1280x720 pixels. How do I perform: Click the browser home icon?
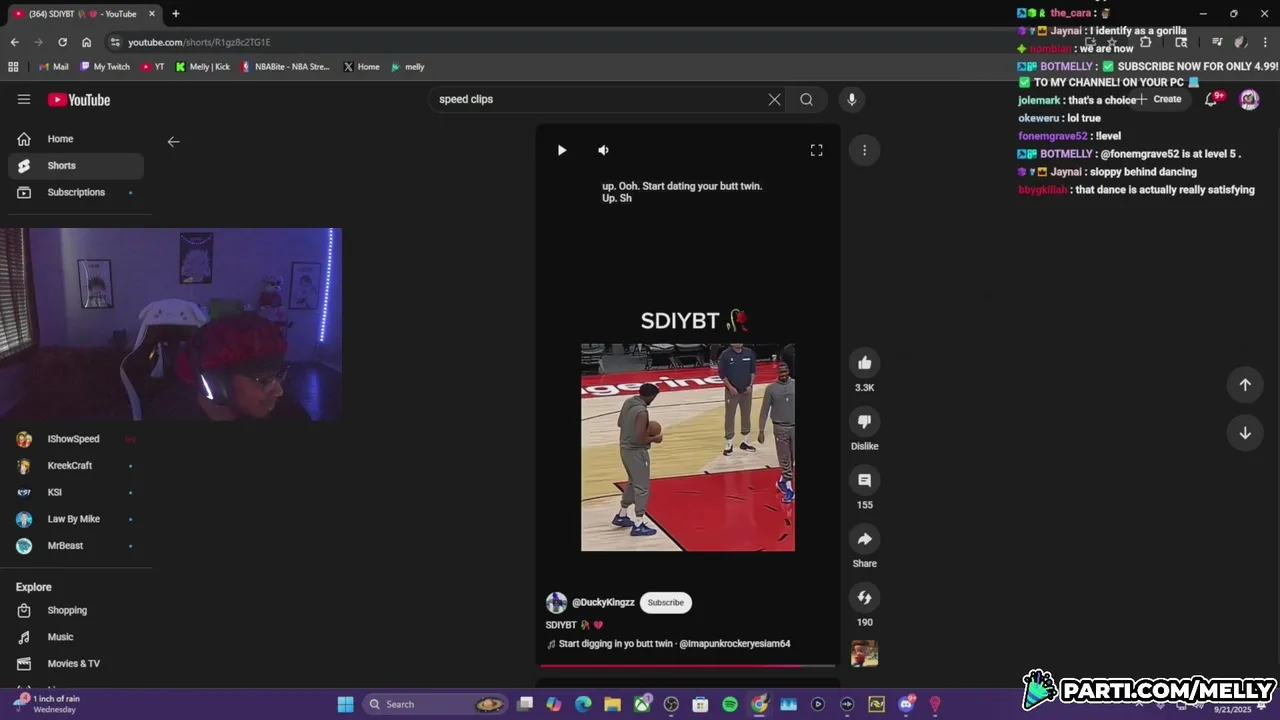pyautogui.click(x=86, y=42)
